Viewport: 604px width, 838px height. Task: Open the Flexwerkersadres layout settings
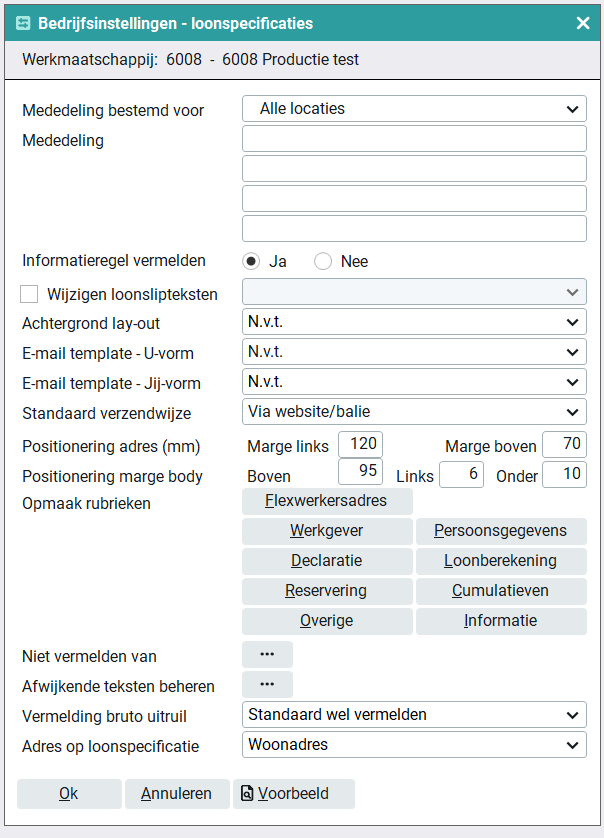[x=327, y=500]
